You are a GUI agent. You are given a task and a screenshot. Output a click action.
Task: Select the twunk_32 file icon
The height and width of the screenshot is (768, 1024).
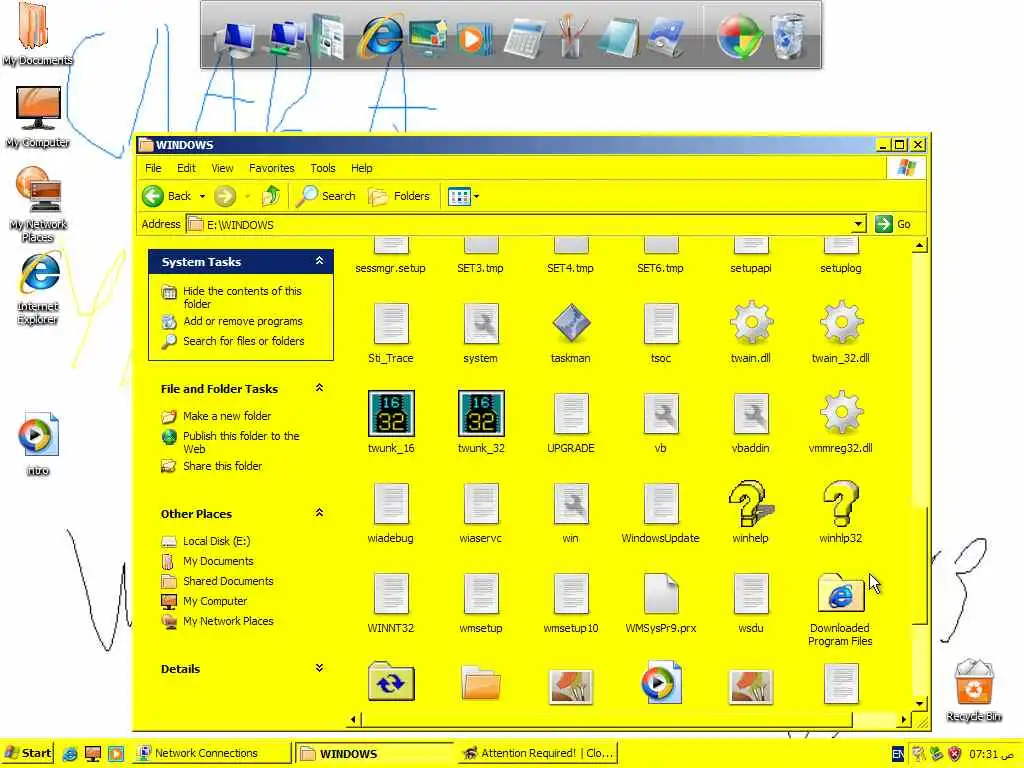[x=481, y=413]
